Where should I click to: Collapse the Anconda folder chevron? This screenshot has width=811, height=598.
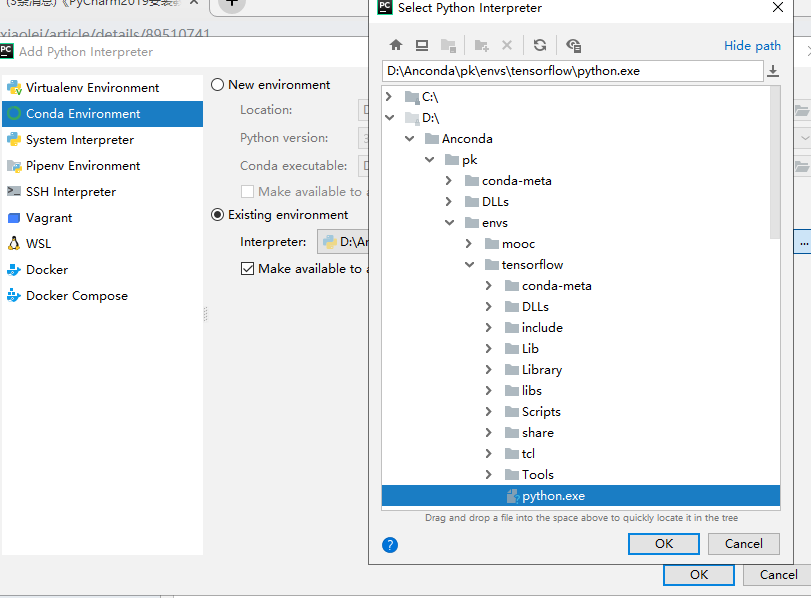410,139
